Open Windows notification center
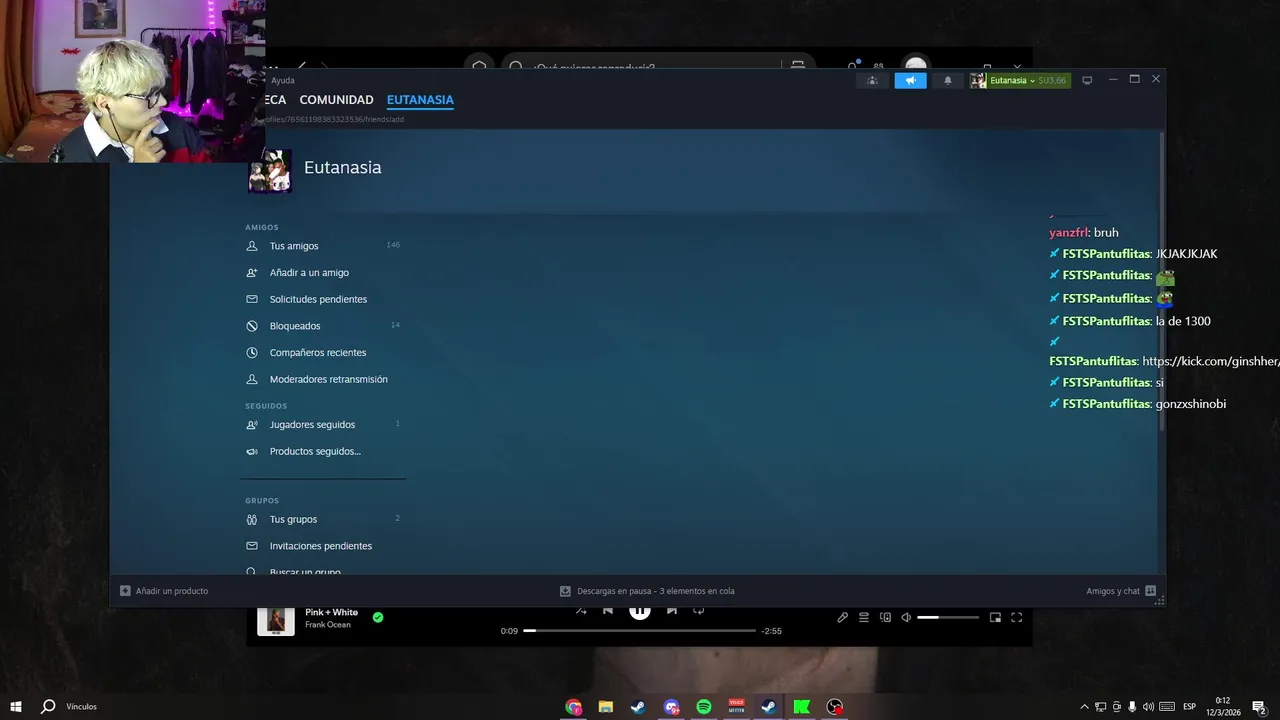 point(1259,707)
